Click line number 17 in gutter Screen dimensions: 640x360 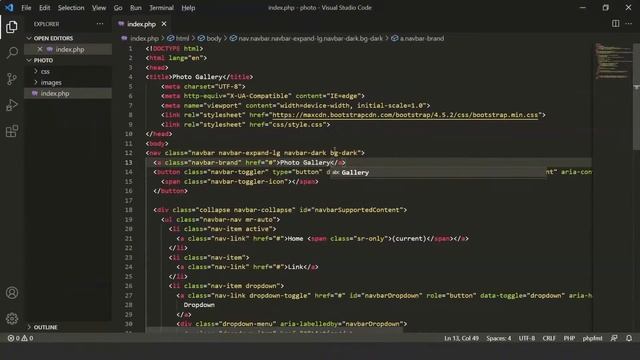coord(129,200)
